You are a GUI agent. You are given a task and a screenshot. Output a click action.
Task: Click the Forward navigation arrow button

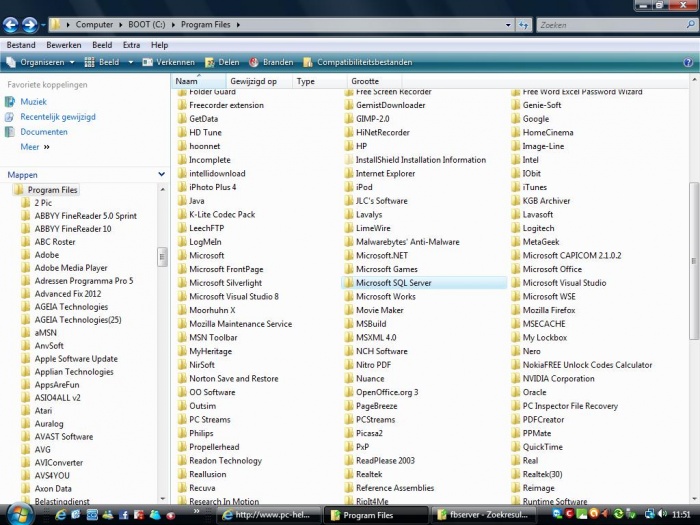[x=30, y=24]
